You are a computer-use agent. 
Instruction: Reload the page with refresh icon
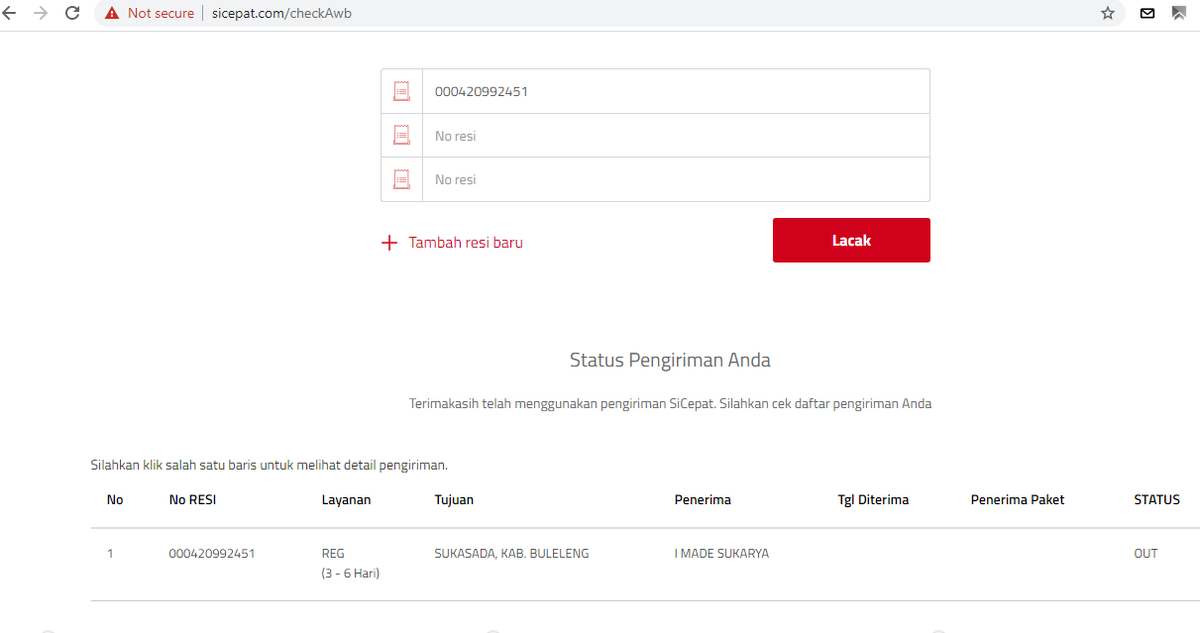tap(72, 13)
